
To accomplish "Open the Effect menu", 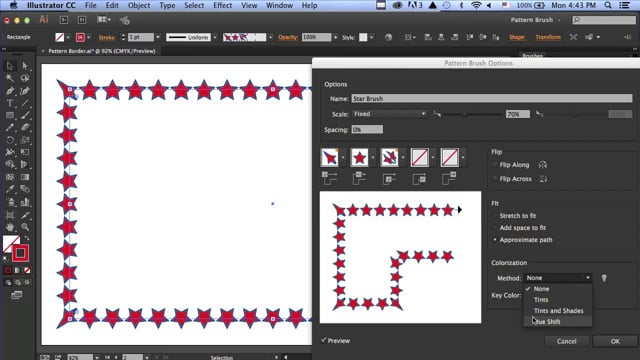I will point(222,5).
